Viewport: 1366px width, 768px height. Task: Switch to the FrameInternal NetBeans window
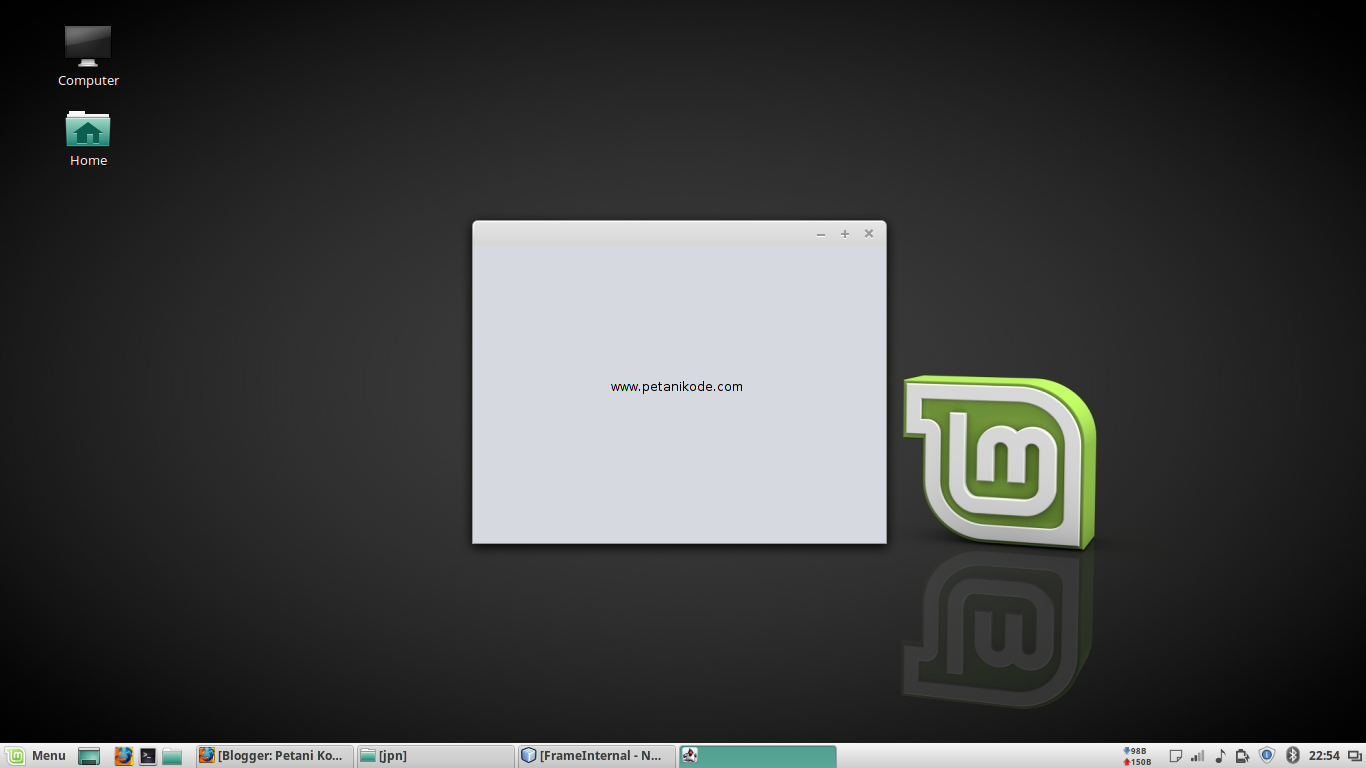coord(597,756)
